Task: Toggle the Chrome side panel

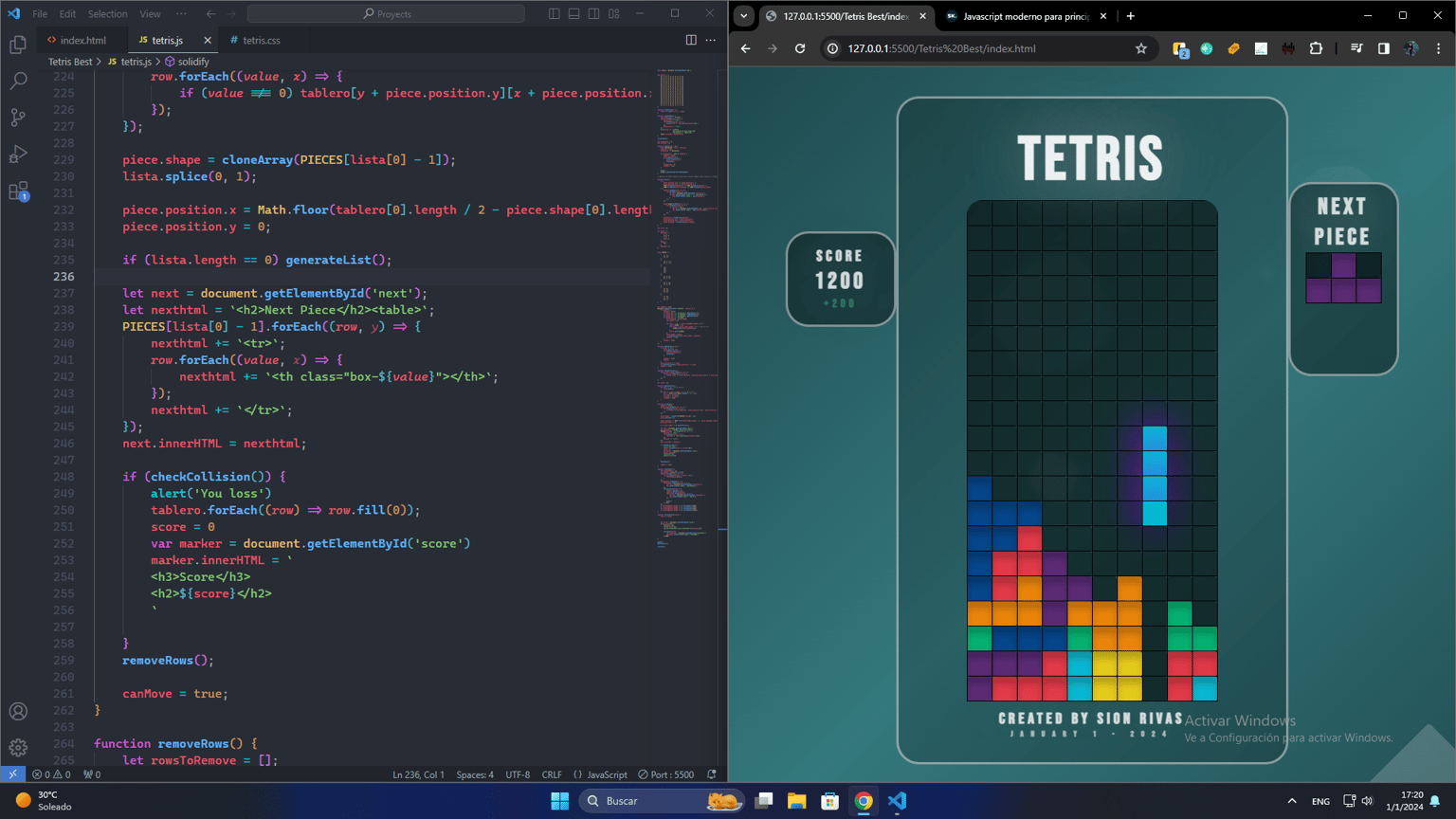Action: click(x=1384, y=48)
